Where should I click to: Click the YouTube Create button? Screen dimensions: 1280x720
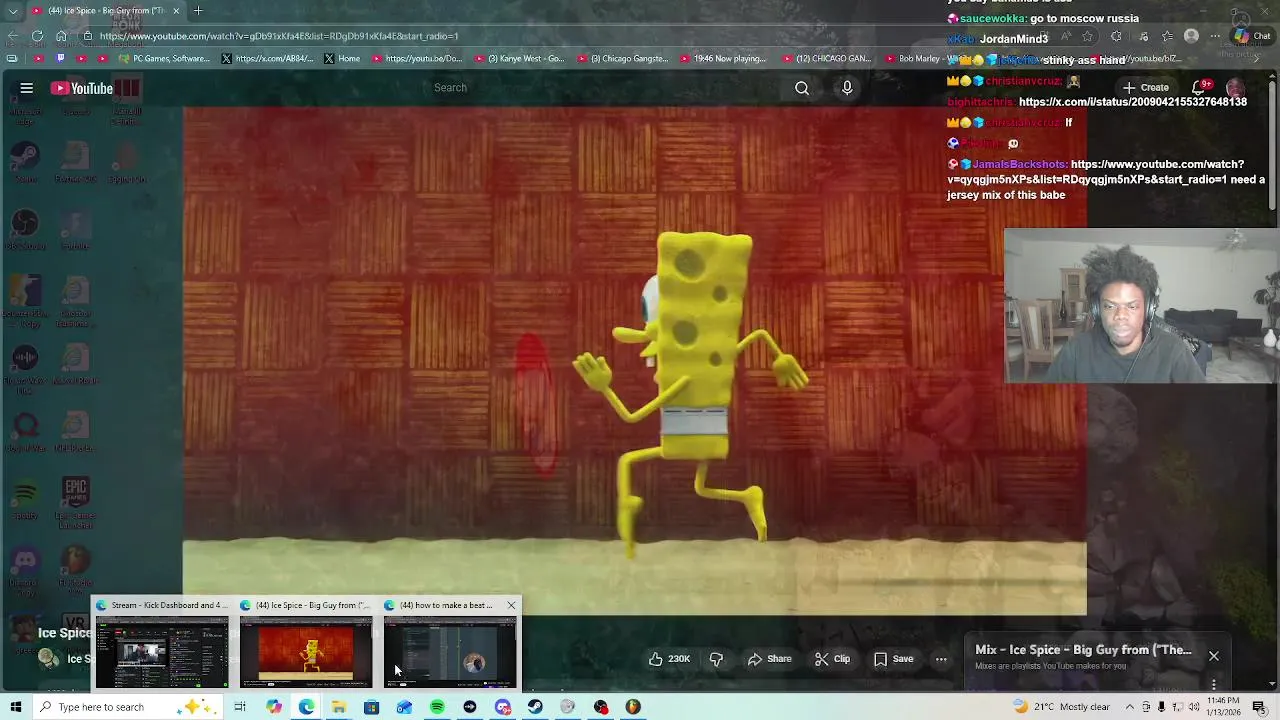pos(1146,88)
